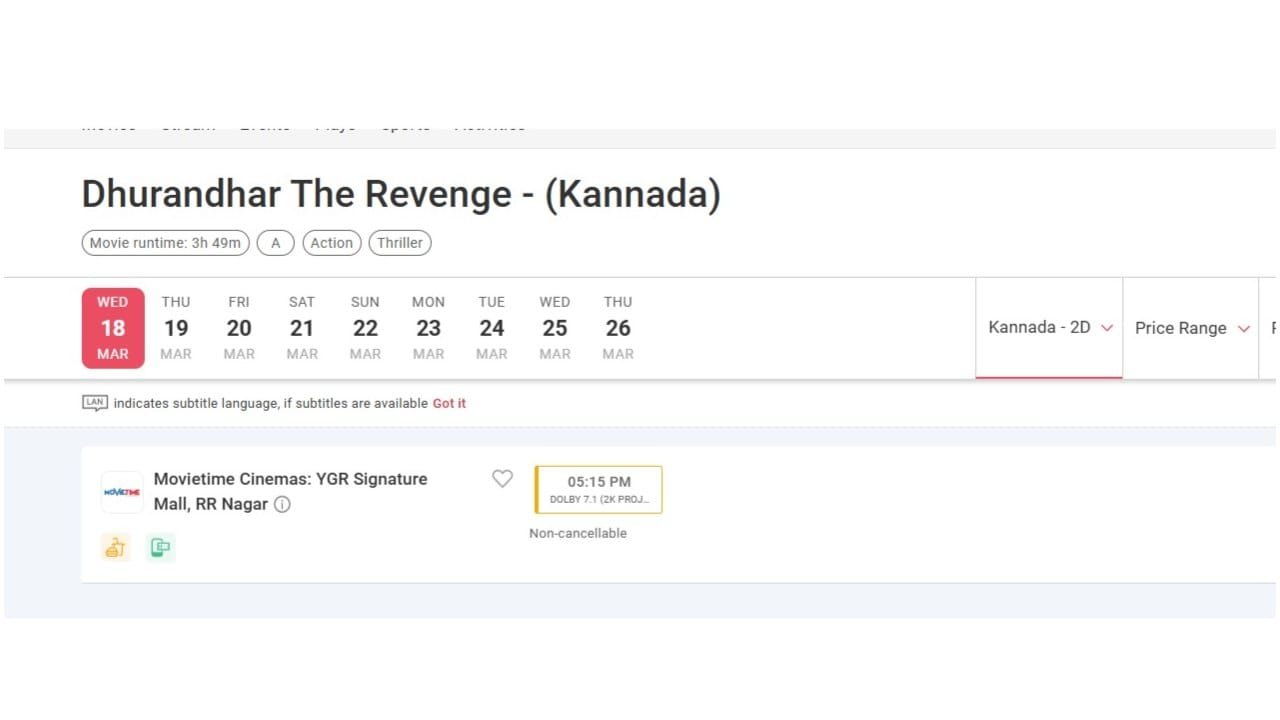
Task: Select Friday 20 March date
Action: point(239,328)
